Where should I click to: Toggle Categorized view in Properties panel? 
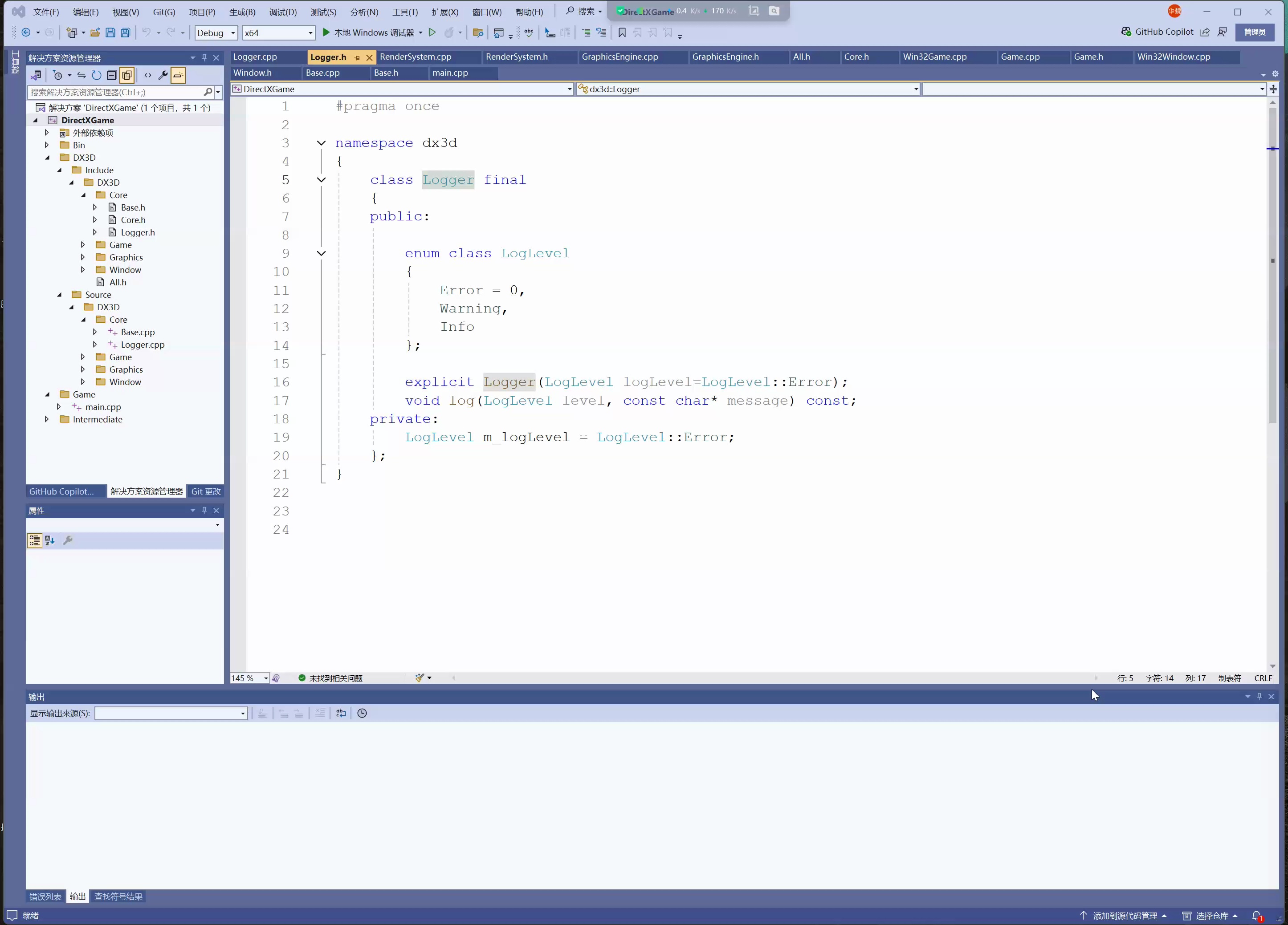click(35, 540)
